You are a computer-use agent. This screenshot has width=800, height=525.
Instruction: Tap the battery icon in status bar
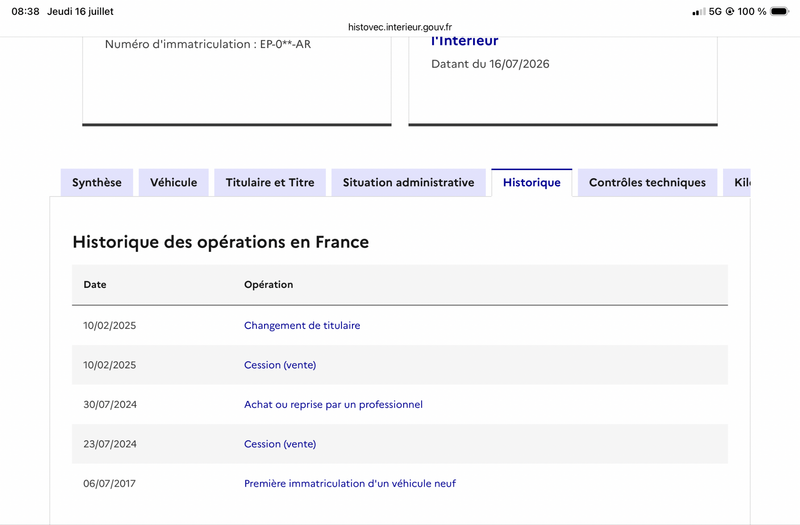pyautogui.click(x=780, y=11)
